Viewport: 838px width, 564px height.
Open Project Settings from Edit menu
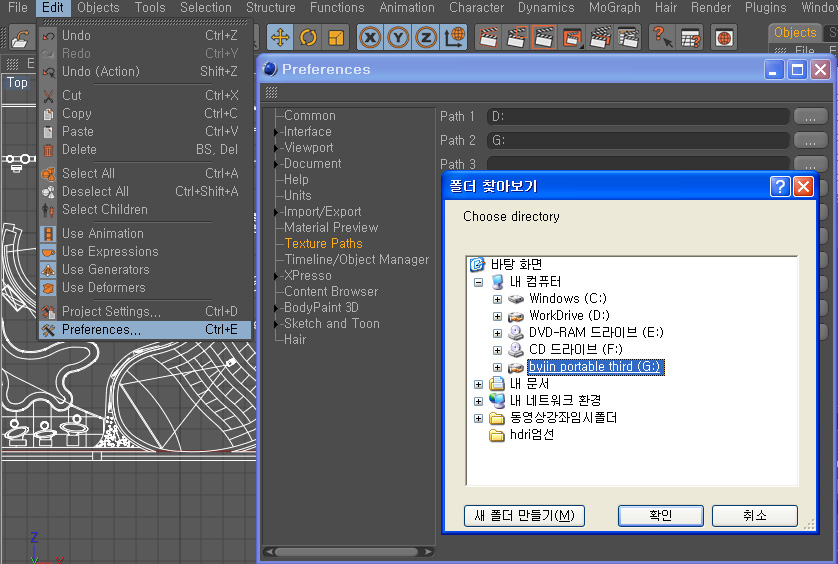(145, 311)
